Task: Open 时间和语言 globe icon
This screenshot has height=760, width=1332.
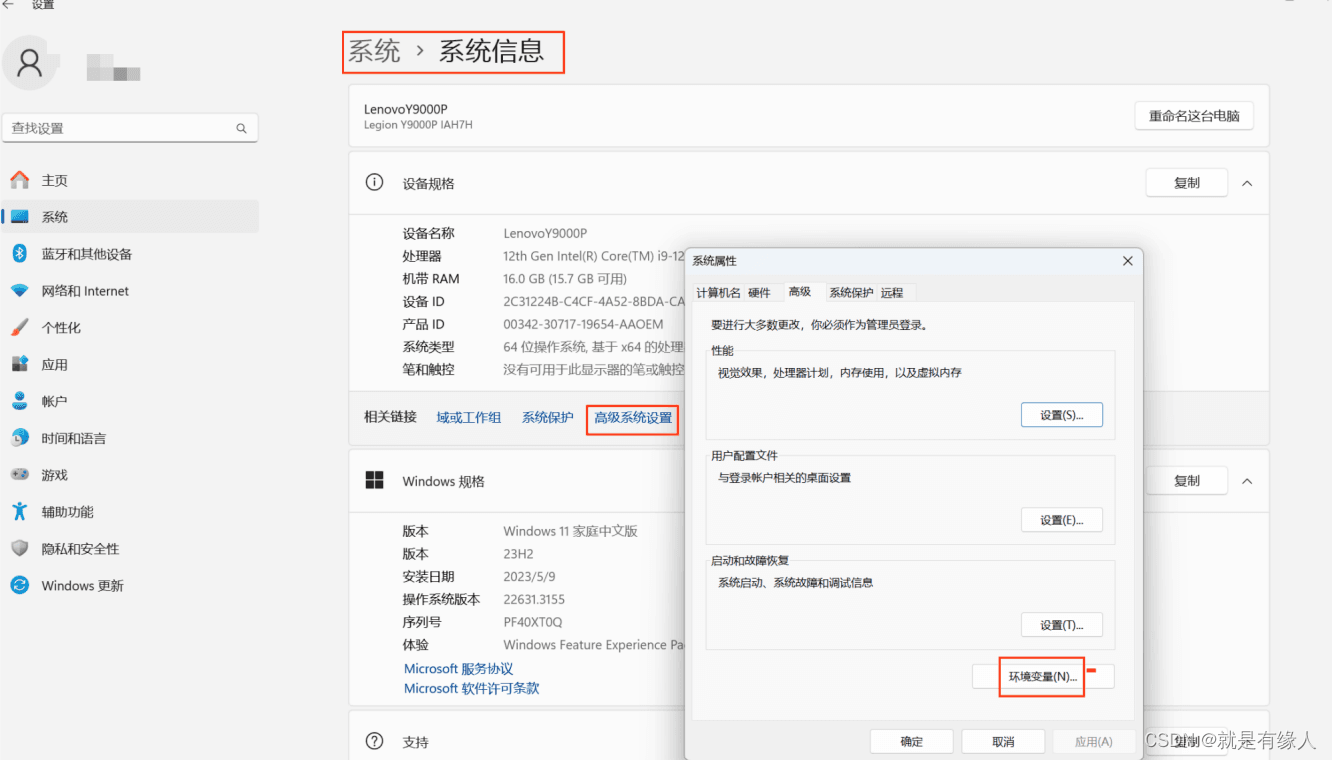Action: [20, 438]
